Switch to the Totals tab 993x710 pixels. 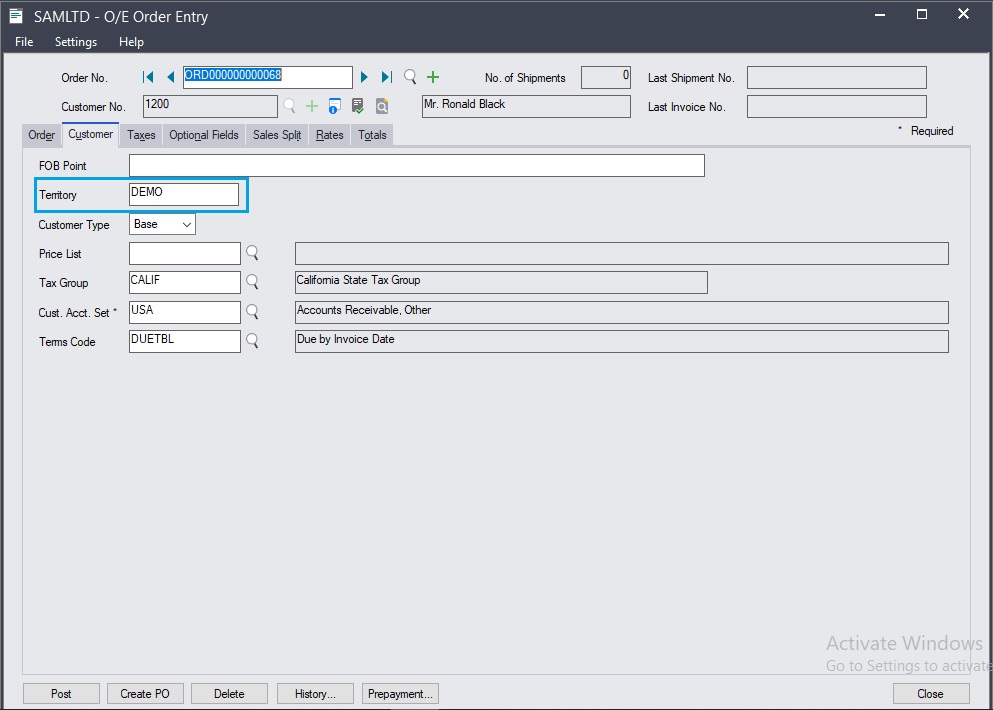(372, 135)
